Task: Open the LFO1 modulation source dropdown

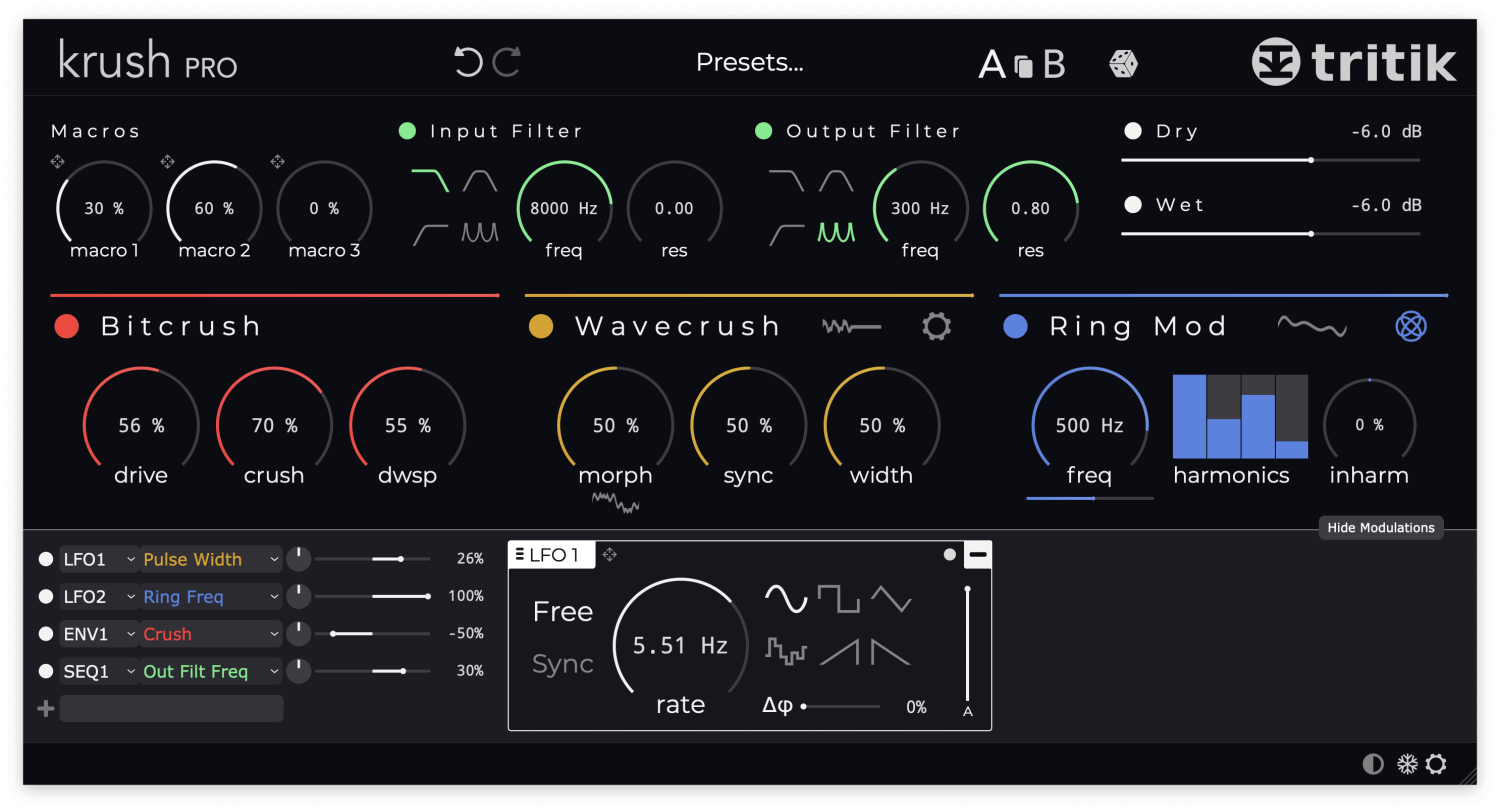Action: 98,559
